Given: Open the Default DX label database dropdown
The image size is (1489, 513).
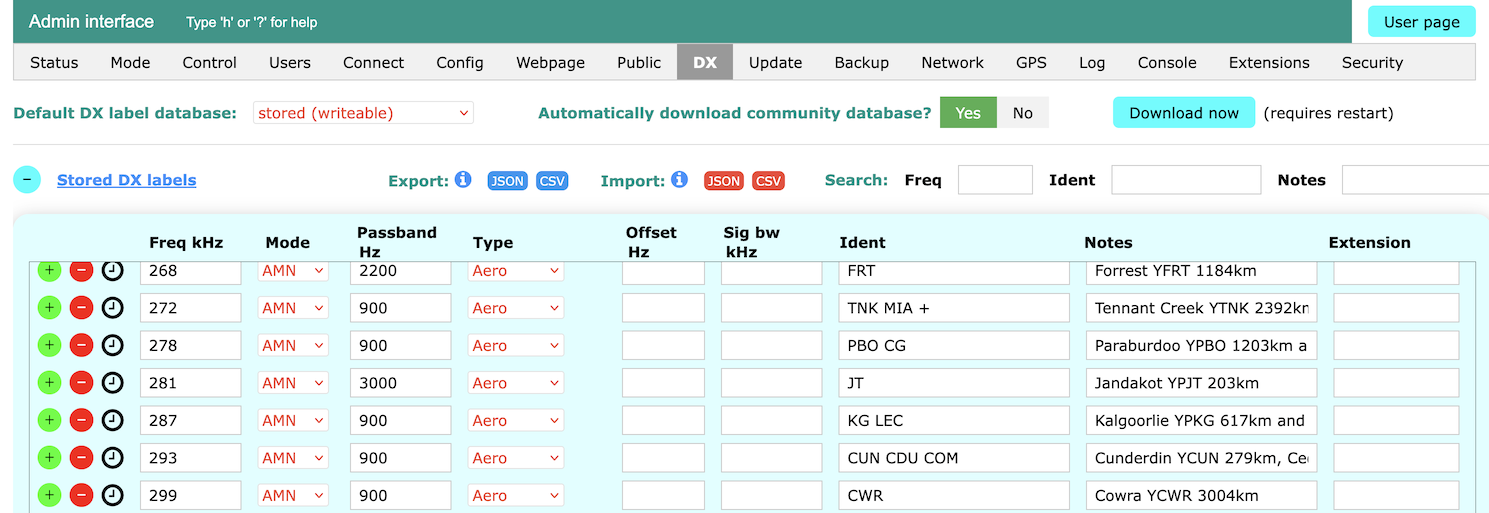Looking at the screenshot, I should (363, 113).
